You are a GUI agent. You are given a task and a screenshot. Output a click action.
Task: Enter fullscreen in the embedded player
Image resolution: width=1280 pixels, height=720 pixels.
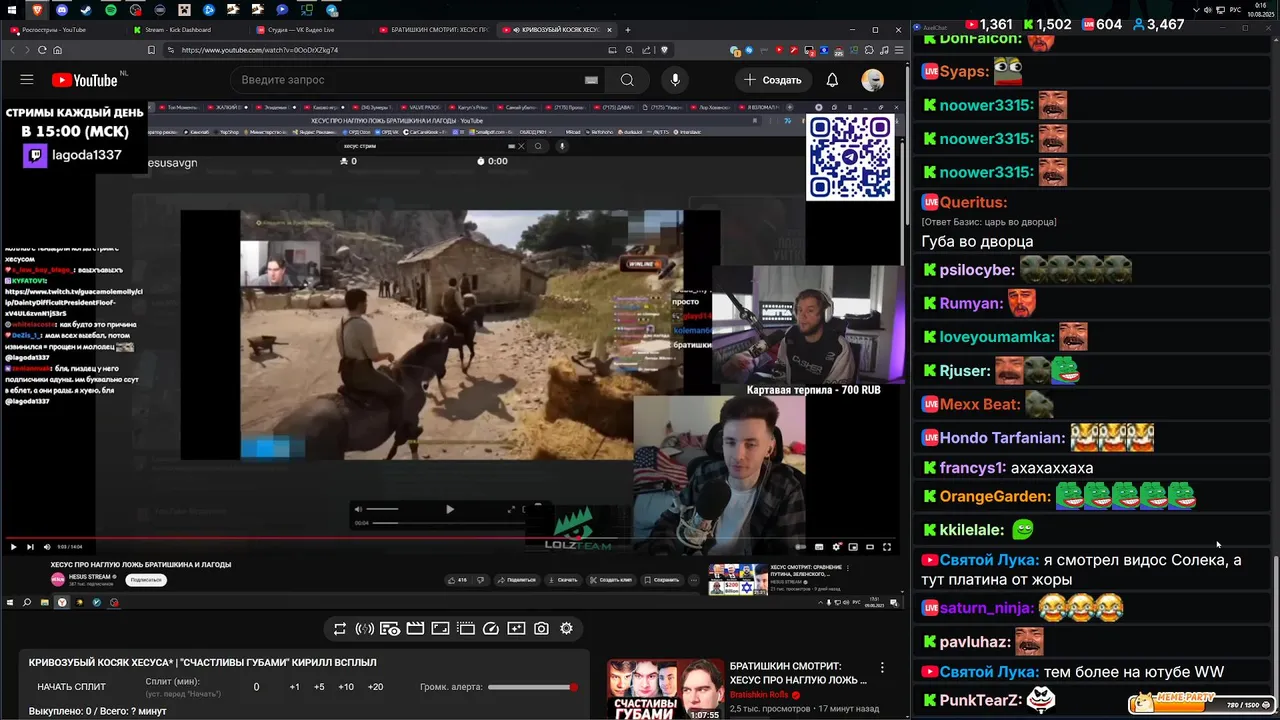click(x=886, y=547)
